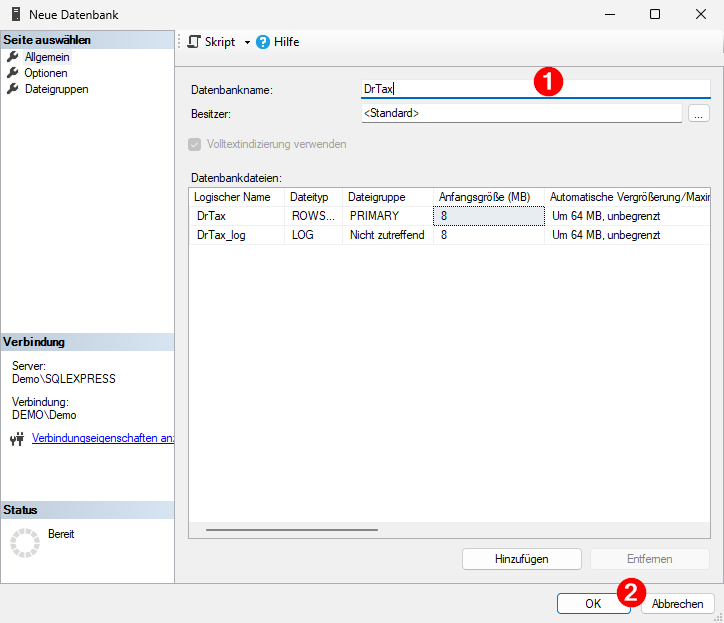Click the Hinzufügen button
The width and height of the screenshot is (724, 623).
pyautogui.click(x=522, y=559)
